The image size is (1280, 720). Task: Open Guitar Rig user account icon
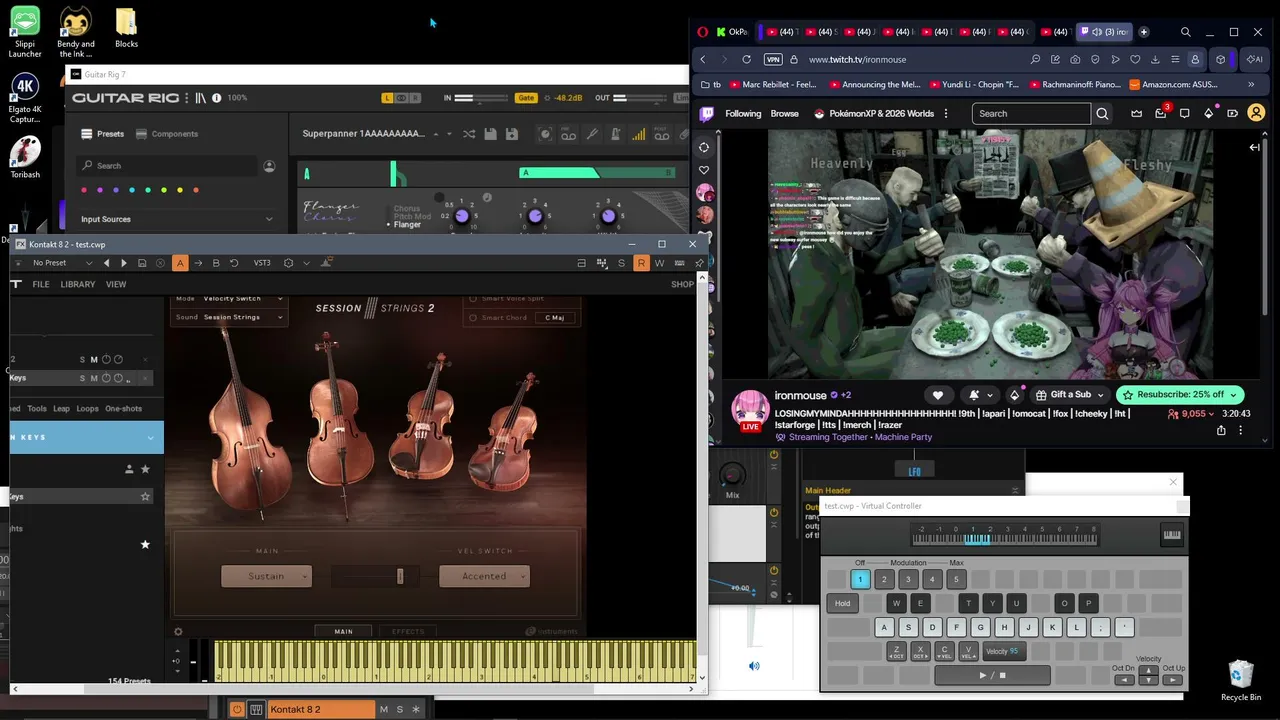pos(269,166)
